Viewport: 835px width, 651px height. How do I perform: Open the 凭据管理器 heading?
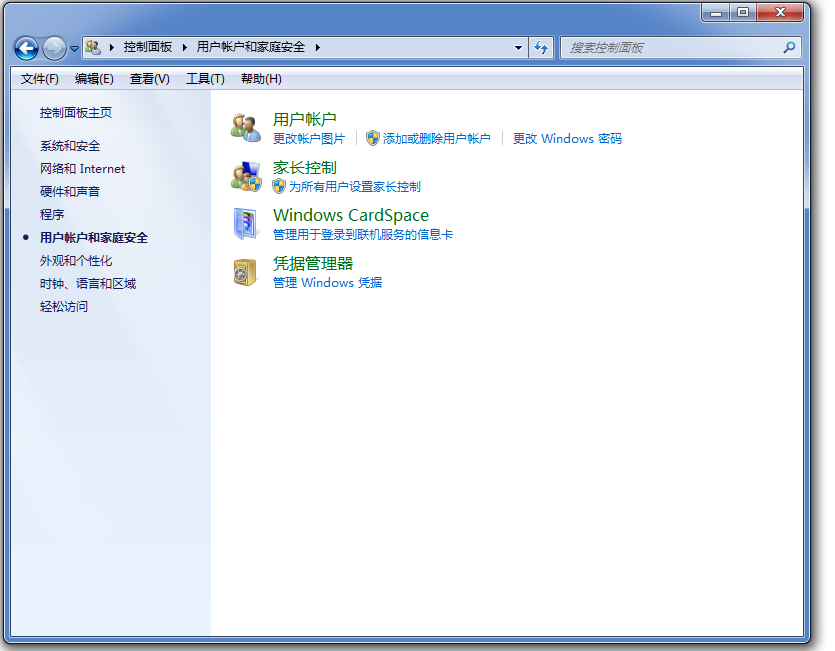tap(313, 264)
